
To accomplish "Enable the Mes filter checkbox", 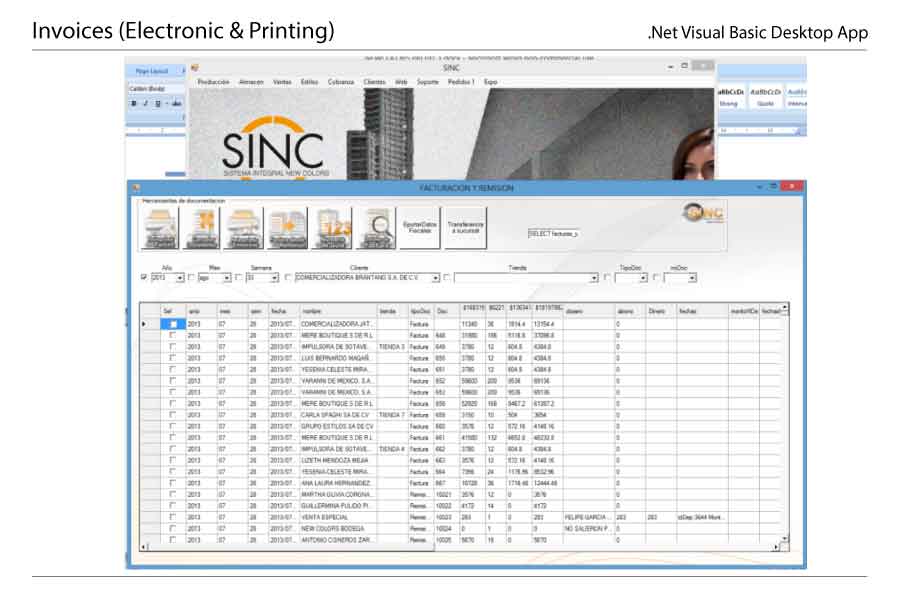I will point(191,277).
